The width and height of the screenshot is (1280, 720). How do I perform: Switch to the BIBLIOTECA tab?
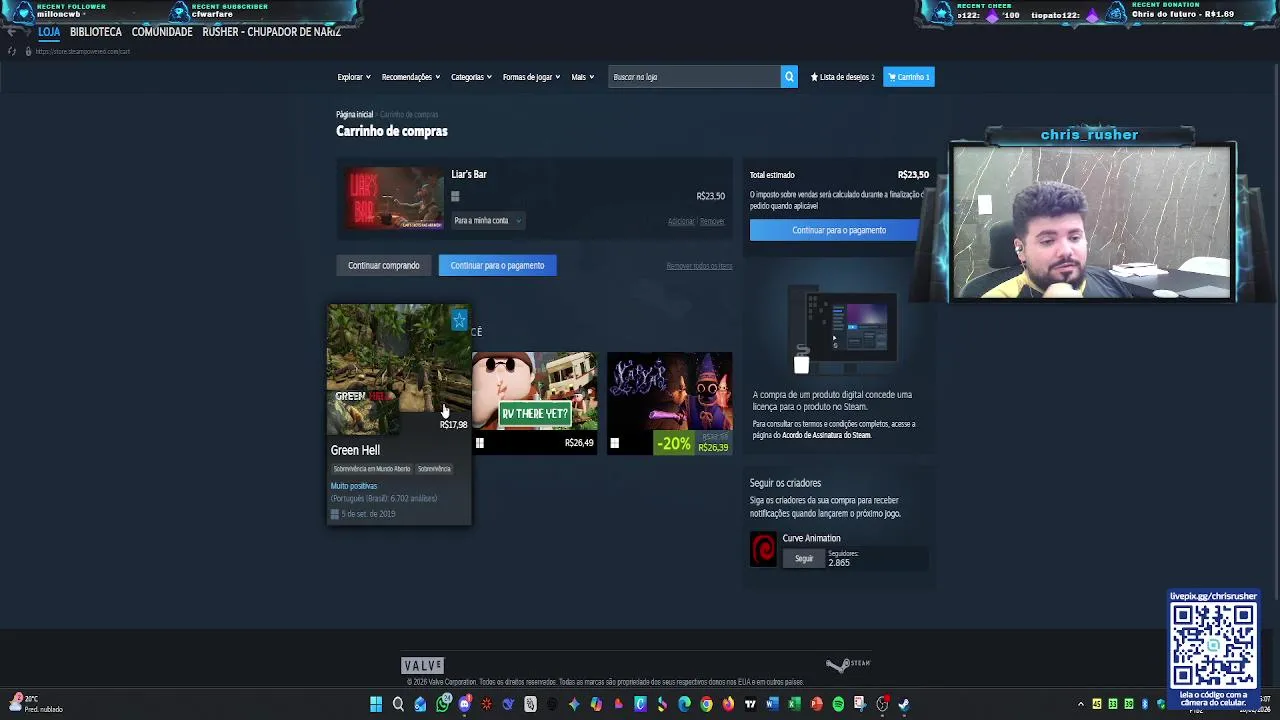pyautogui.click(x=96, y=32)
